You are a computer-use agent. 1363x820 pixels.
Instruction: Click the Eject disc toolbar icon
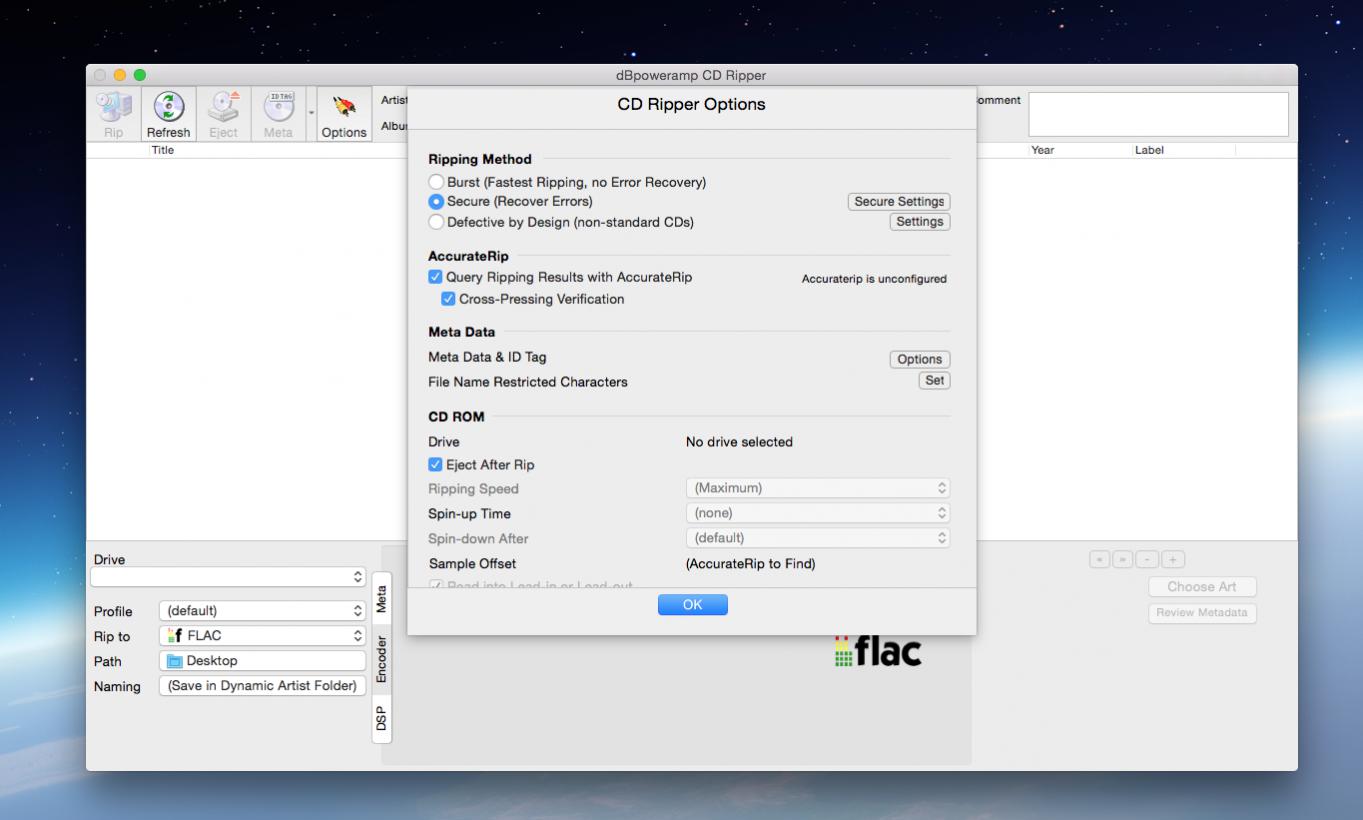[x=223, y=108]
